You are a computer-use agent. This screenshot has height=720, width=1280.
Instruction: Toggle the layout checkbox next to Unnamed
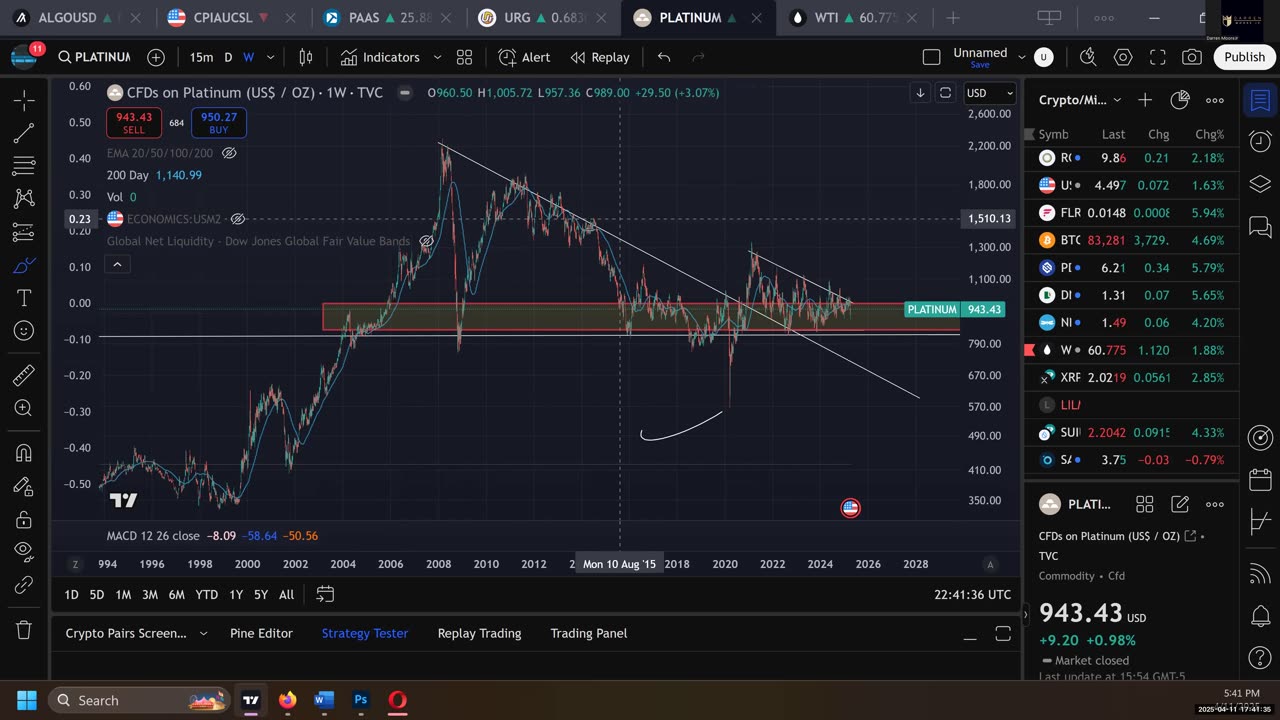[931, 57]
